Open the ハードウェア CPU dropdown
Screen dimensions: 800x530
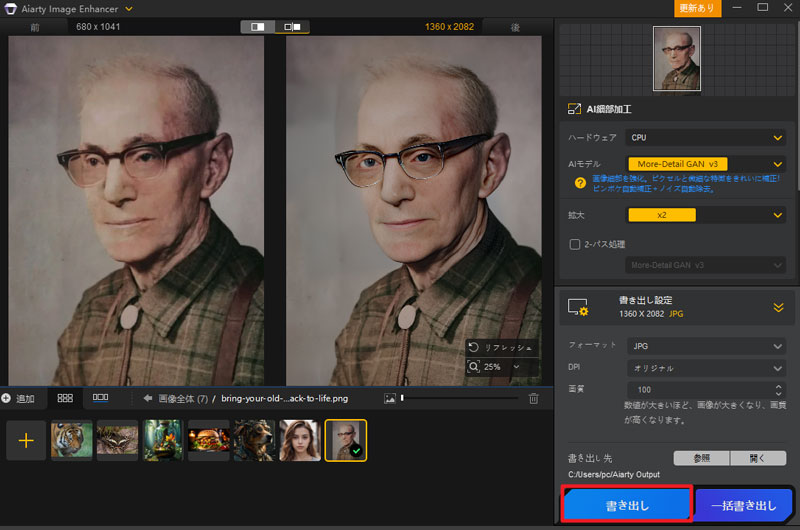tap(705, 138)
